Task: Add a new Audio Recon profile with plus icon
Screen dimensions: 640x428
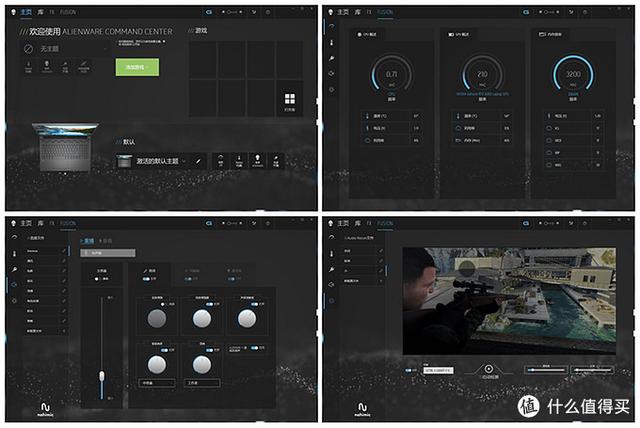Action: [381, 281]
